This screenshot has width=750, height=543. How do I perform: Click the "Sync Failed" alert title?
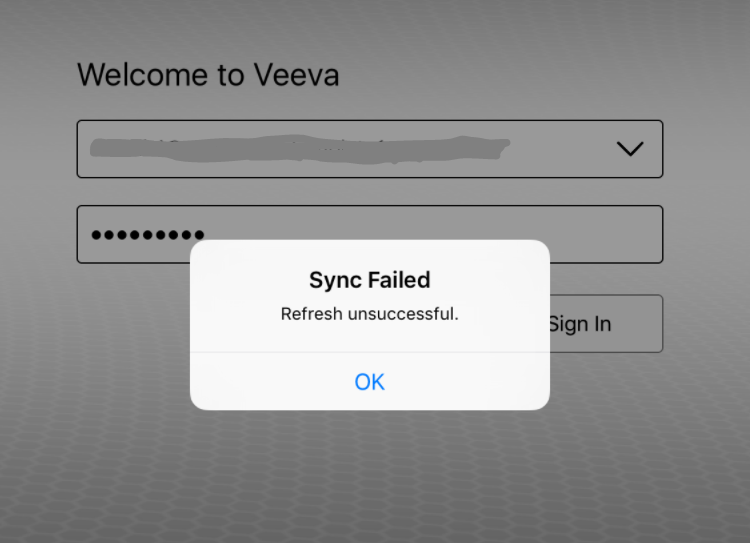click(x=369, y=279)
